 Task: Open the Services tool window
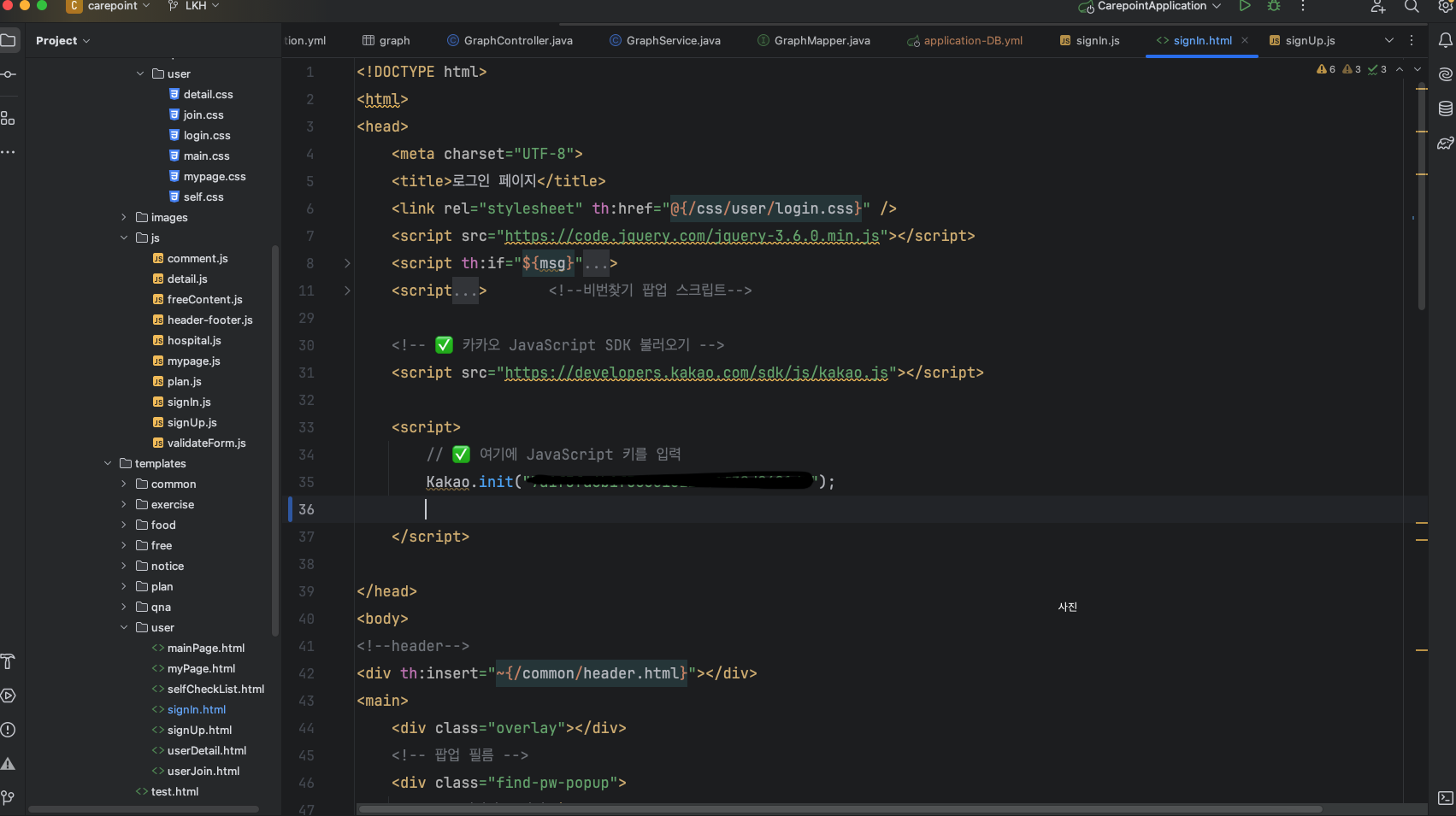[9, 696]
